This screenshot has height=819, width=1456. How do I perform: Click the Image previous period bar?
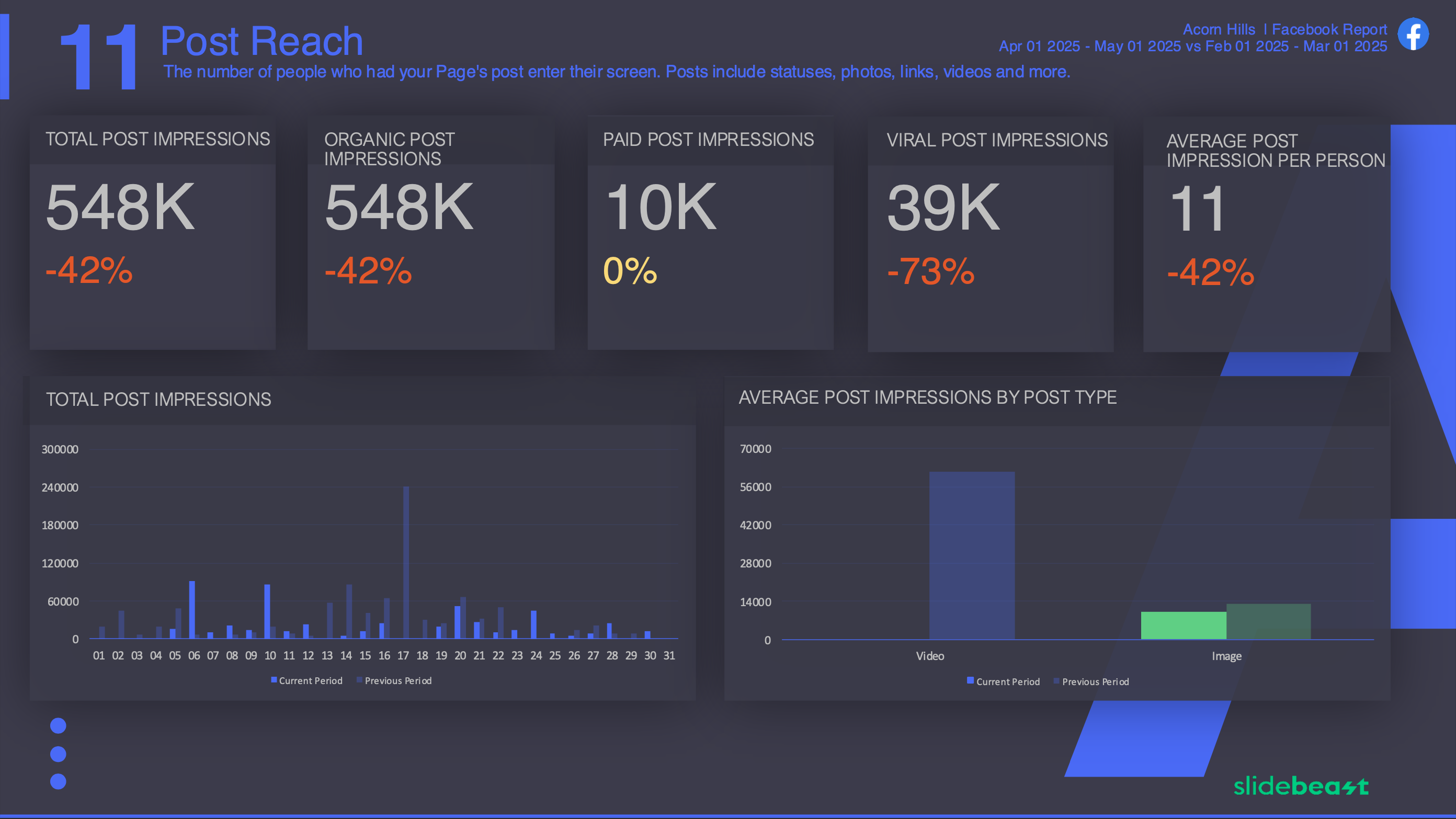pos(1268,622)
